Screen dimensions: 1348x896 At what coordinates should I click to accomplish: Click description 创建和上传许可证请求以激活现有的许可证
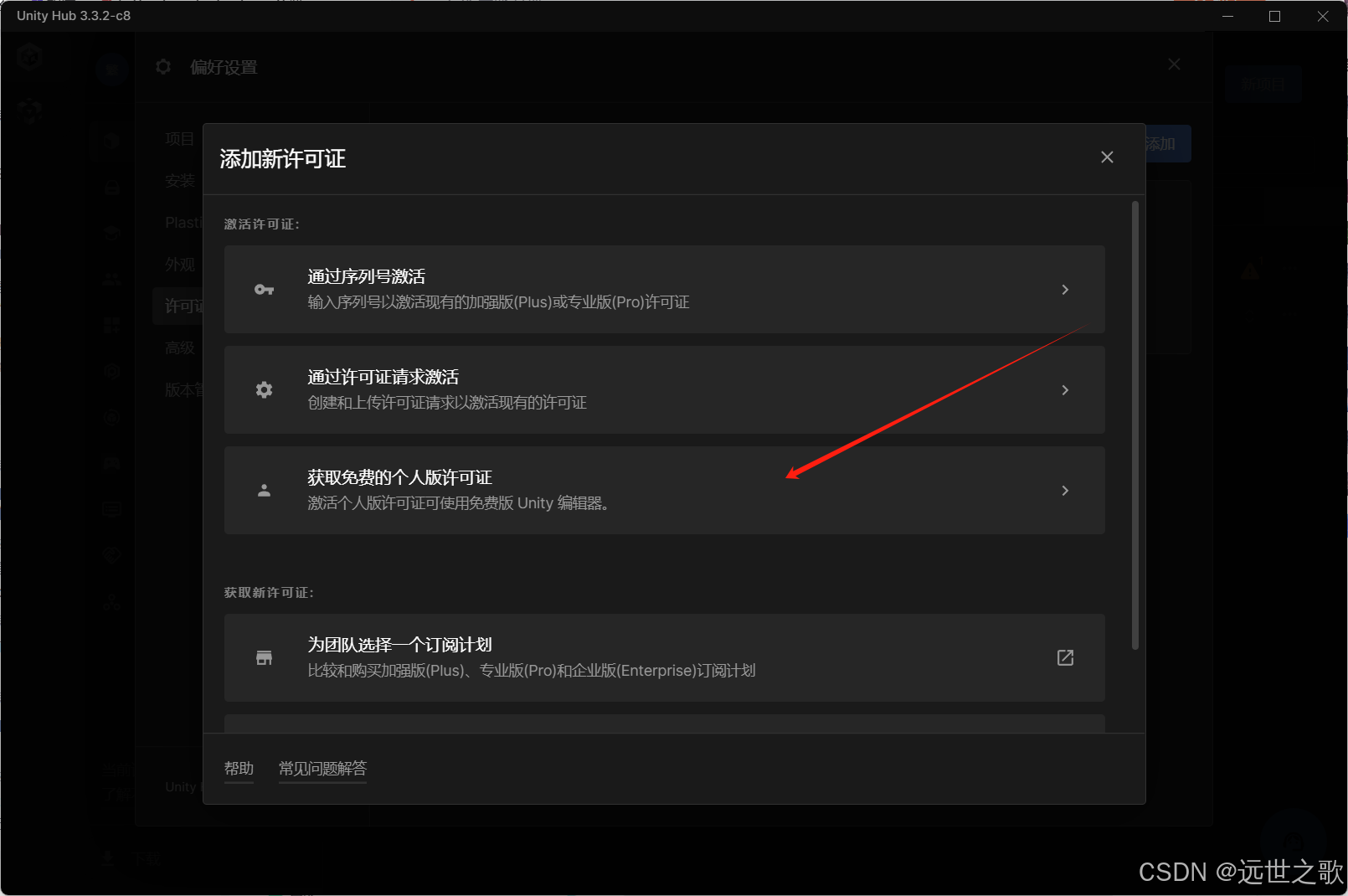pos(447,403)
